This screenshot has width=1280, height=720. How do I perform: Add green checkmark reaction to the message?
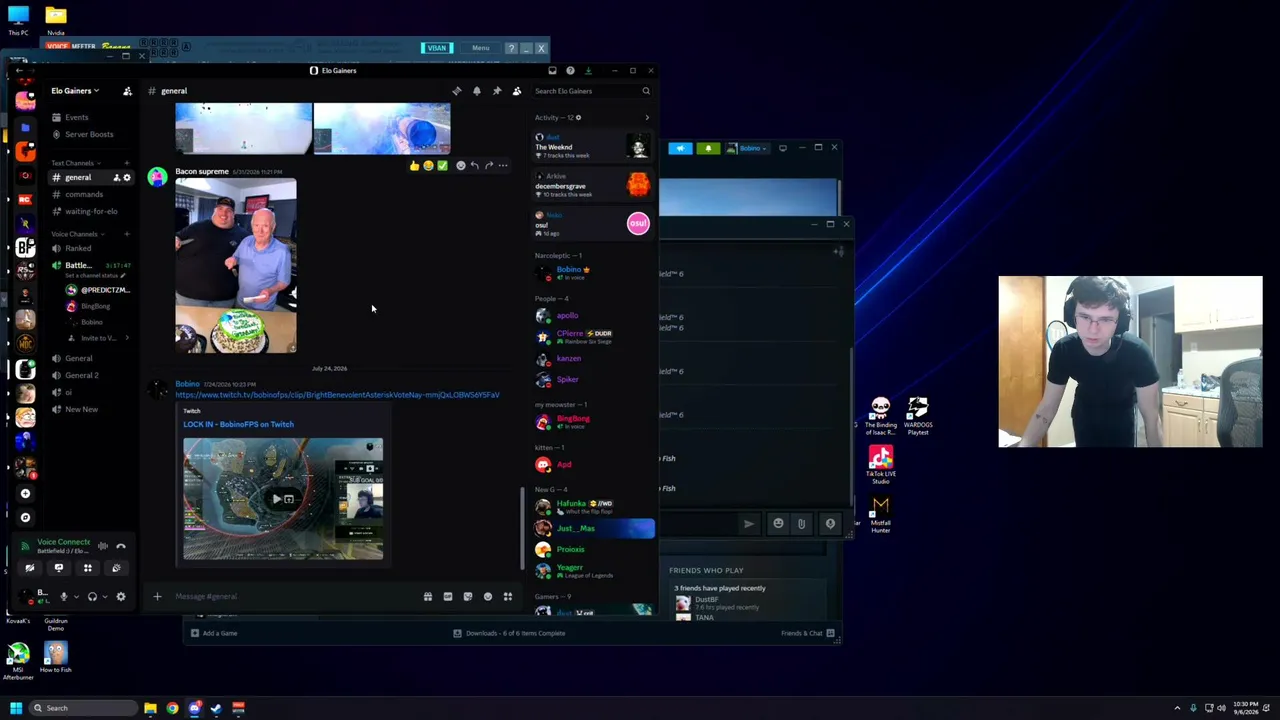[x=442, y=166]
